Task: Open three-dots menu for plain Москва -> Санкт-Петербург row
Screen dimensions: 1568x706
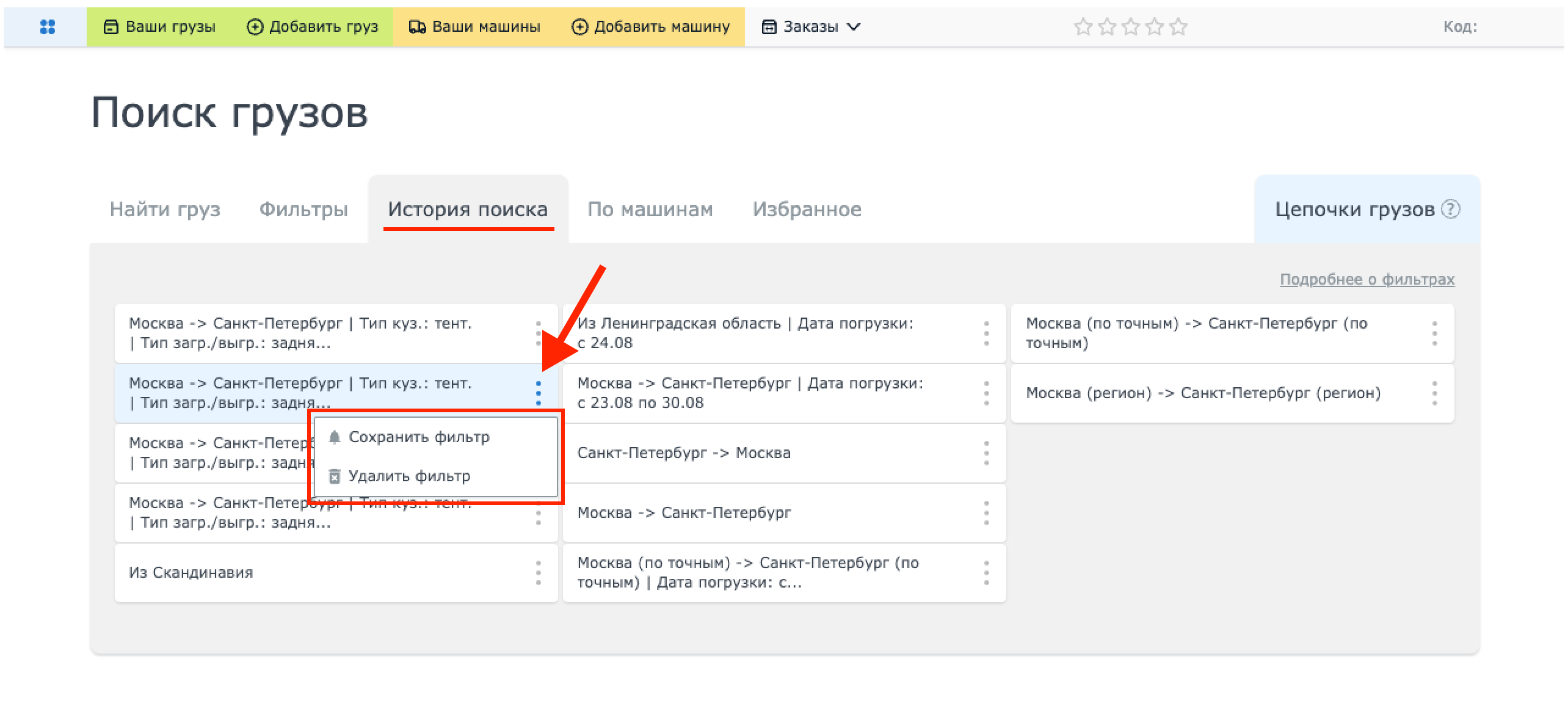Action: click(986, 513)
